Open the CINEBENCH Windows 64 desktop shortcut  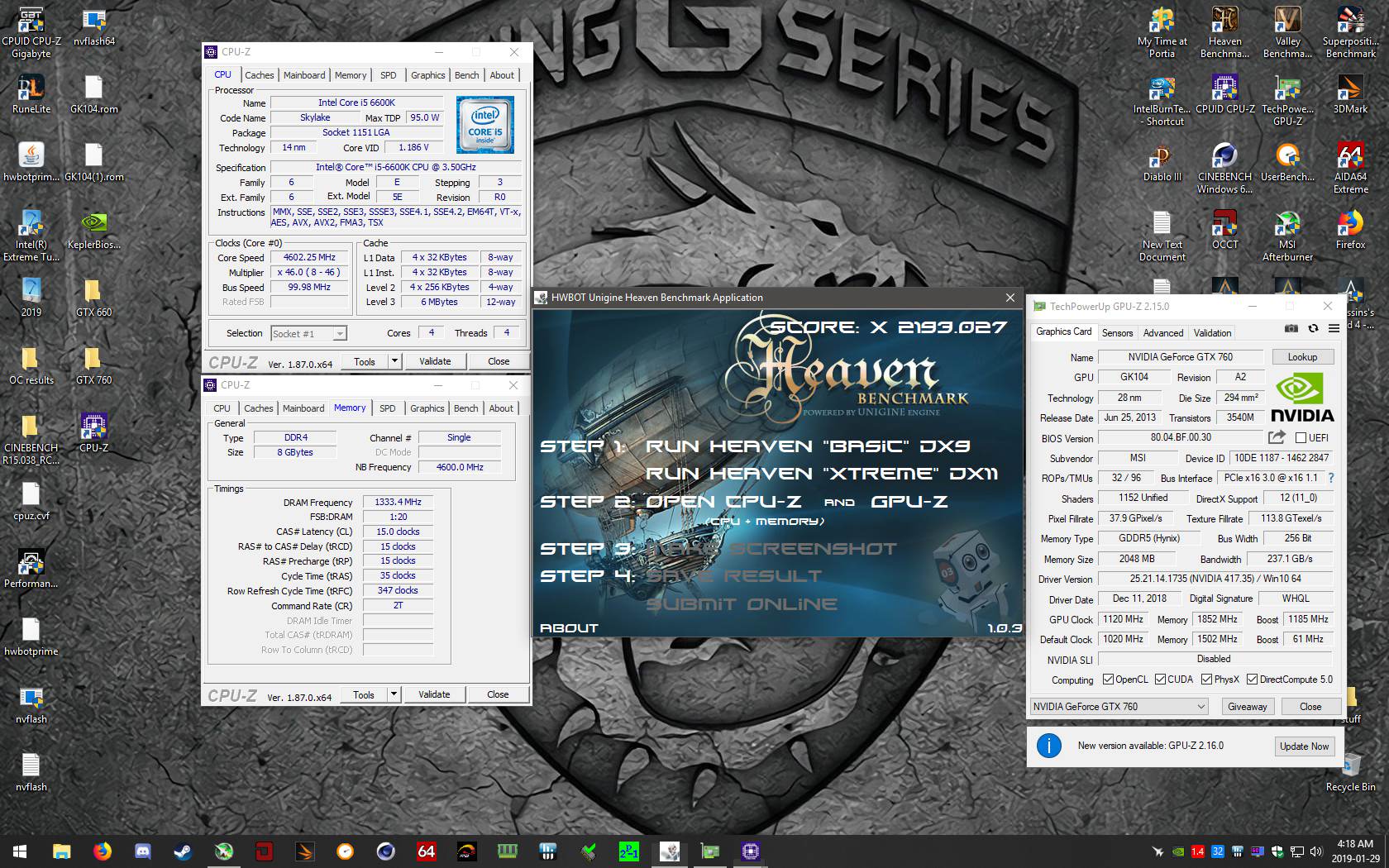(x=1224, y=169)
